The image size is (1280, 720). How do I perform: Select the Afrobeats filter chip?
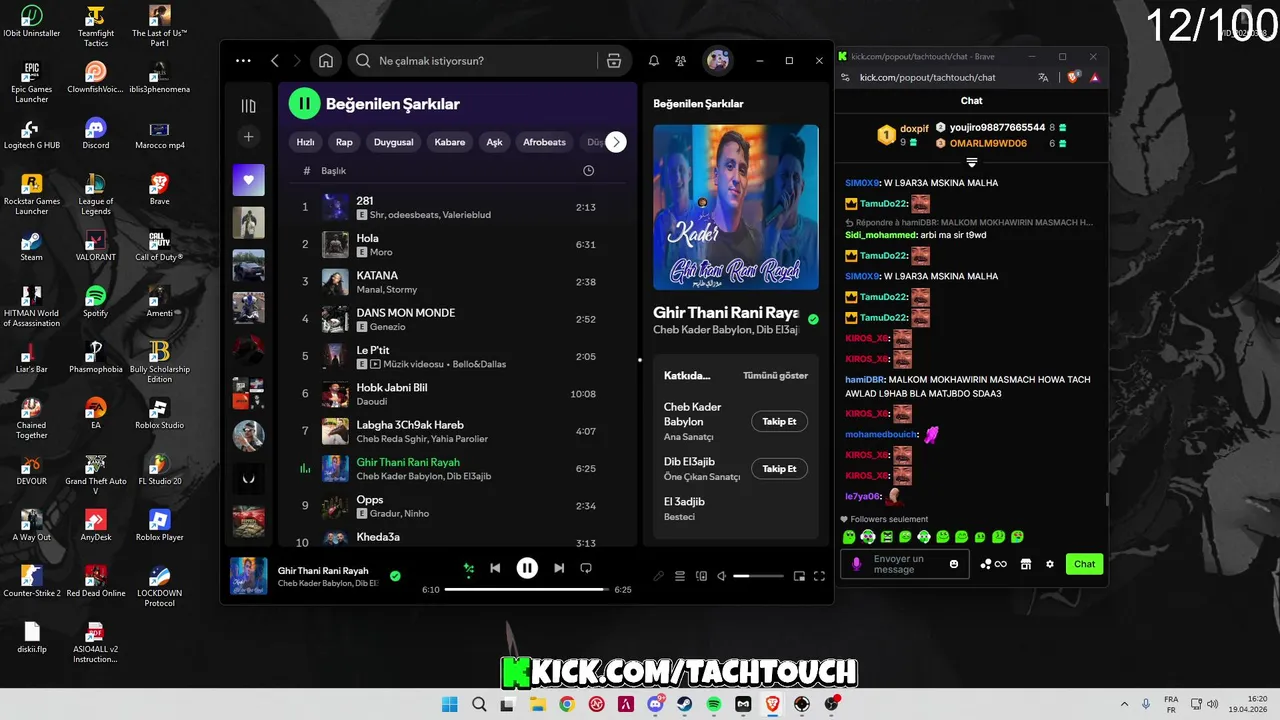pyautogui.click(x=544, y=142)
